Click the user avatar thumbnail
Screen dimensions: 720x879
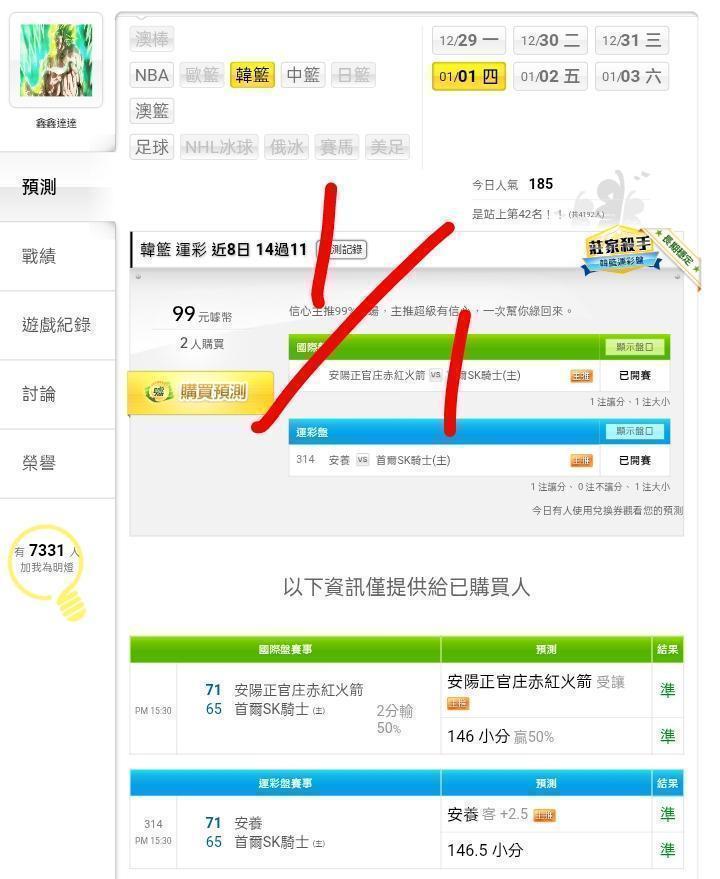click(56, 60)
